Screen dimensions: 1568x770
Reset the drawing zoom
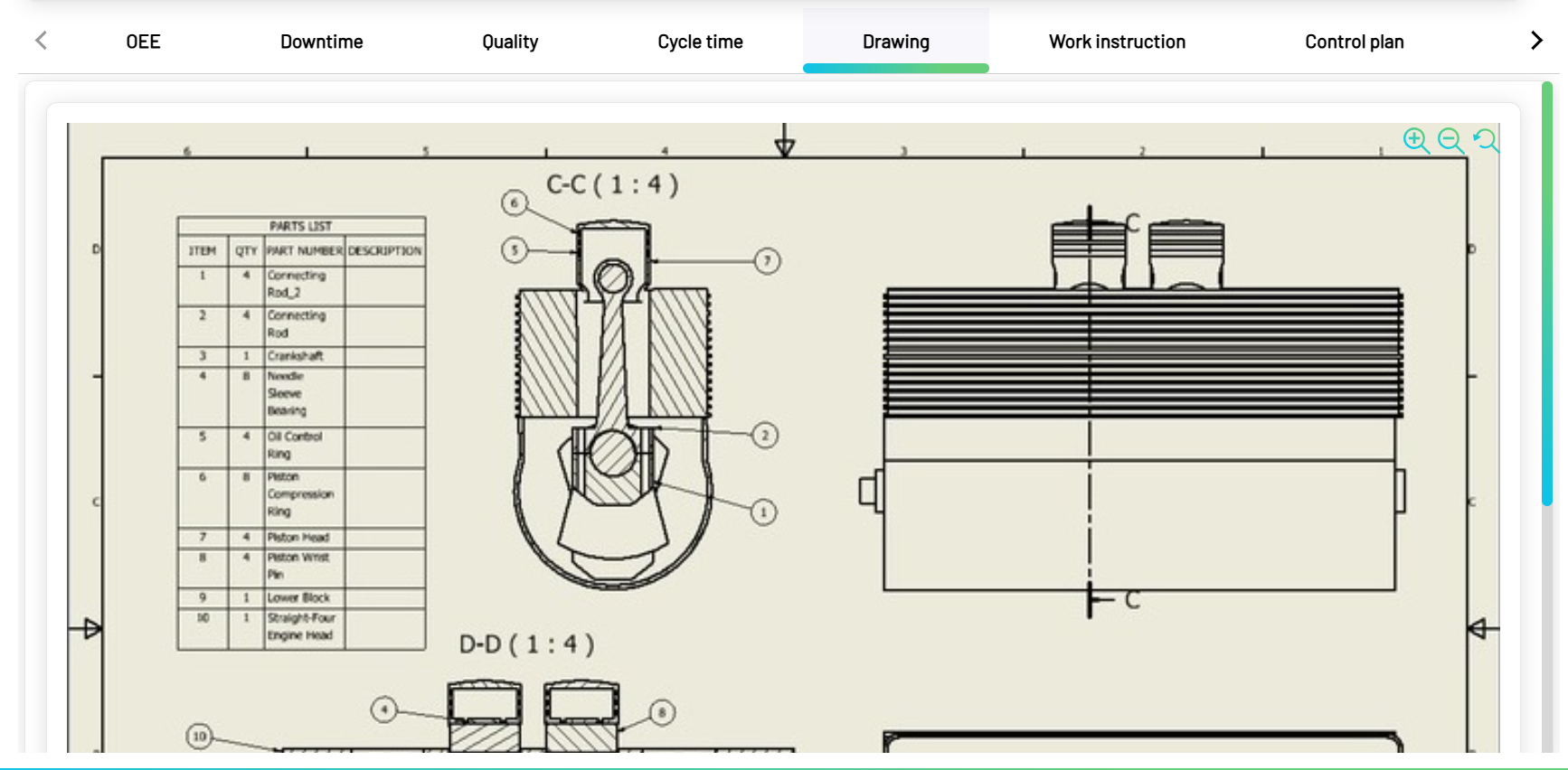[x=1486, y=140]
